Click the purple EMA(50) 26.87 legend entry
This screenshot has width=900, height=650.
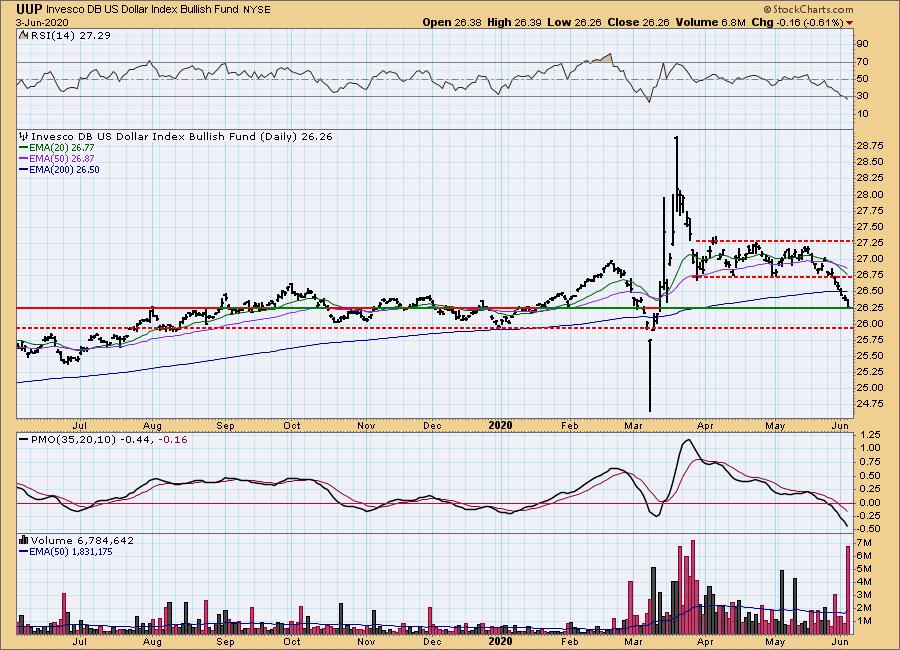point(57,158)
